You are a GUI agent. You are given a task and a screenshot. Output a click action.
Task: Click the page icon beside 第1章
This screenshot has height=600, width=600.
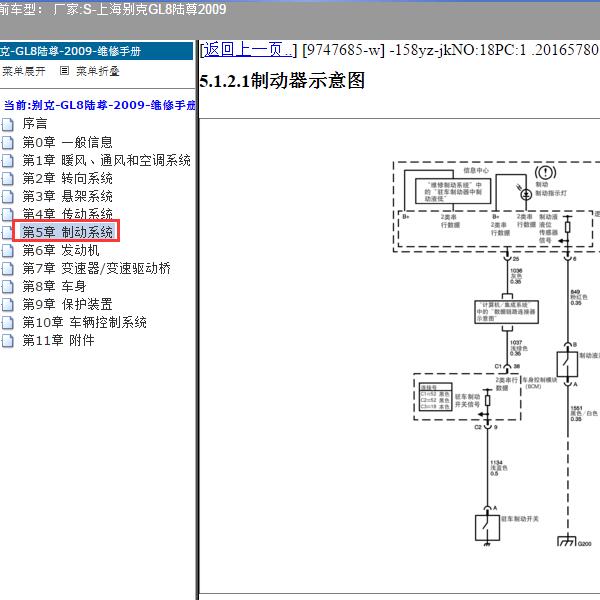(x=7, y=161)
